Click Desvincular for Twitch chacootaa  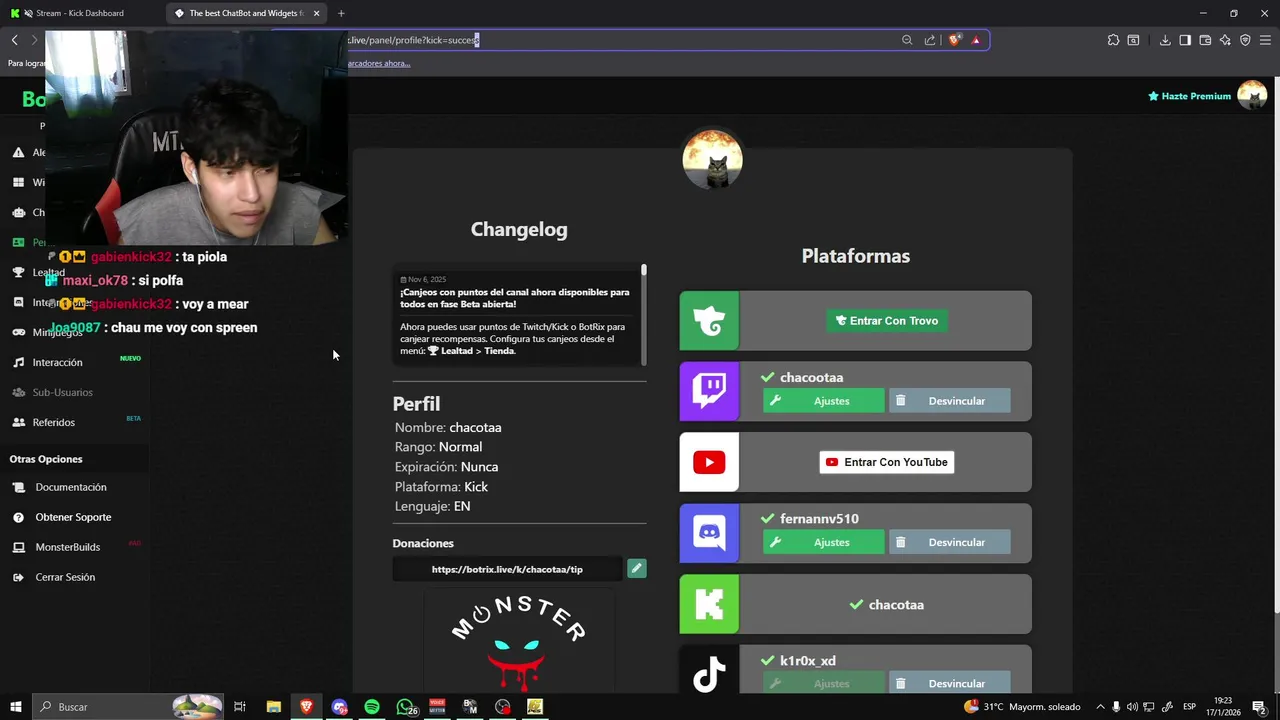949,401
